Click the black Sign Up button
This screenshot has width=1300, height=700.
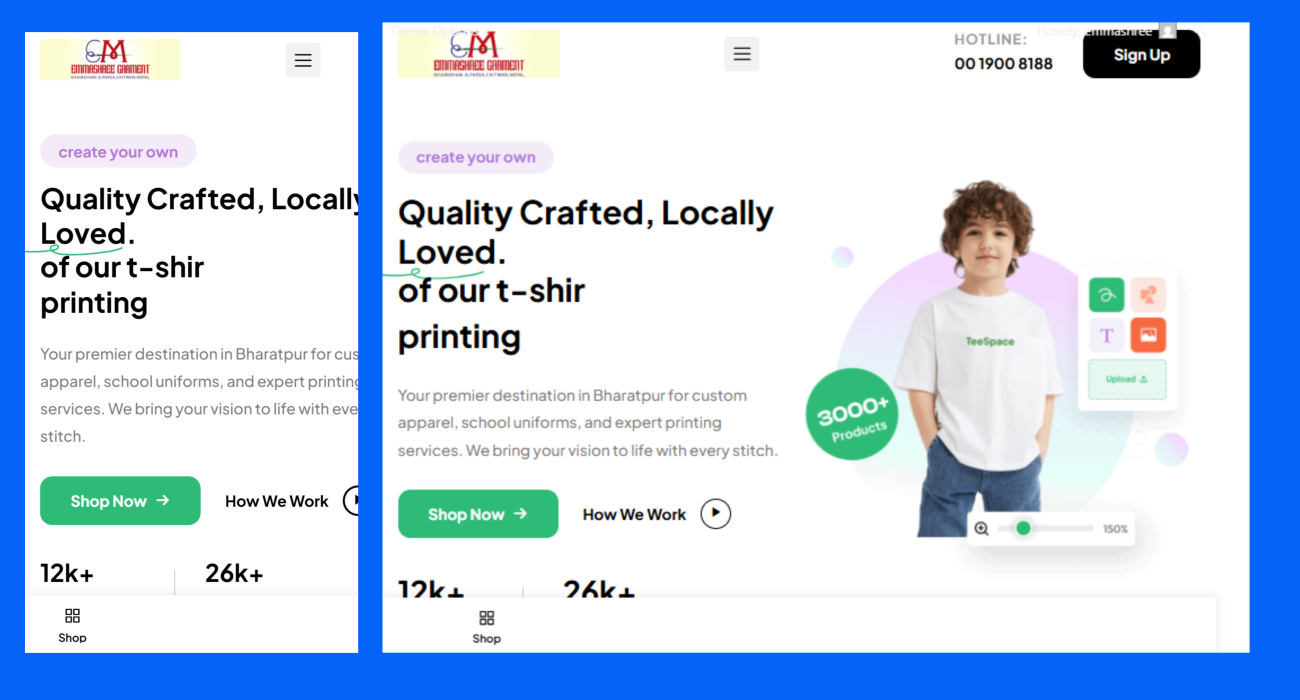(x=1141, y=54)
